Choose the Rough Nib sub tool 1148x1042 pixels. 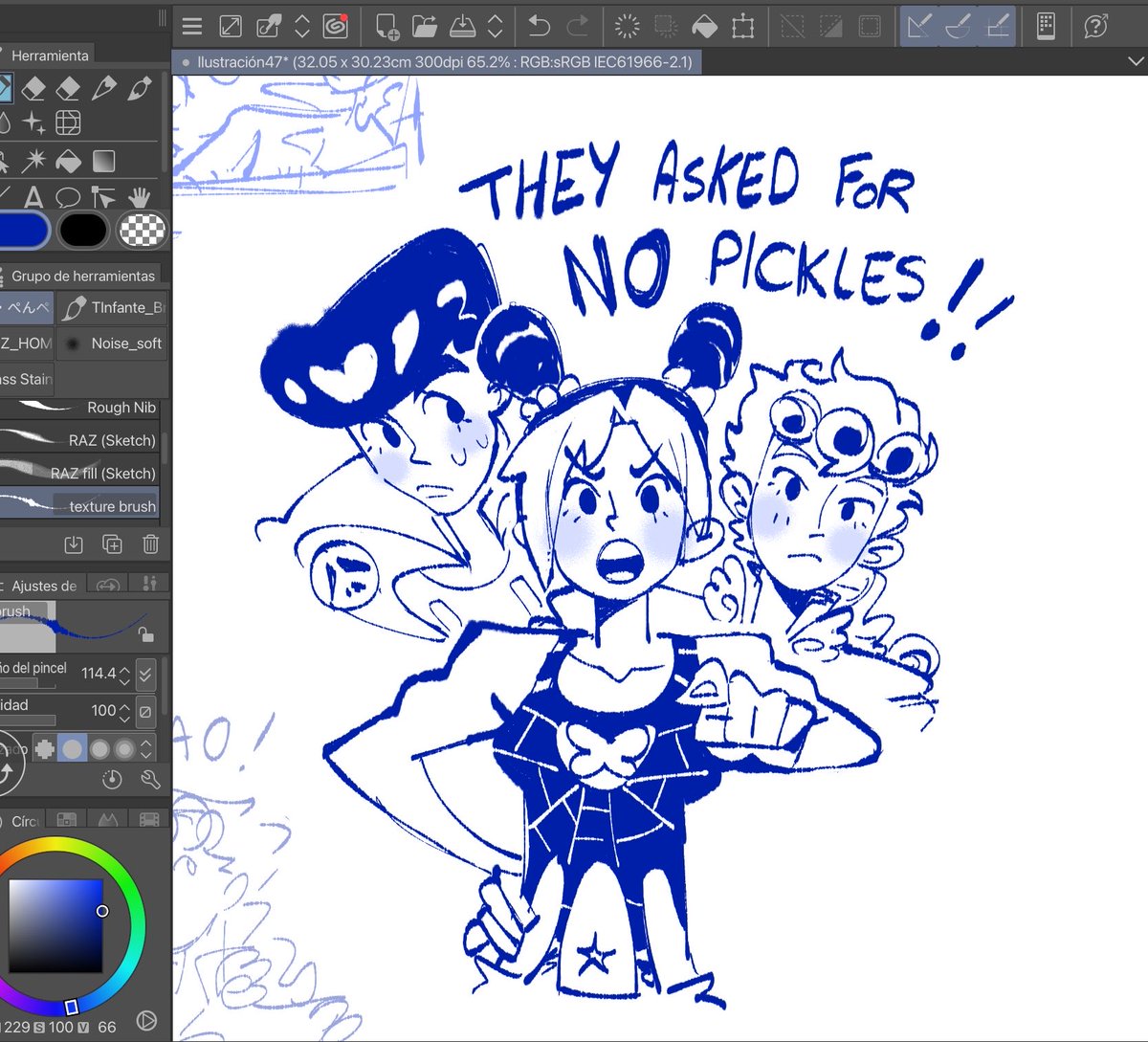click(79, 408)
